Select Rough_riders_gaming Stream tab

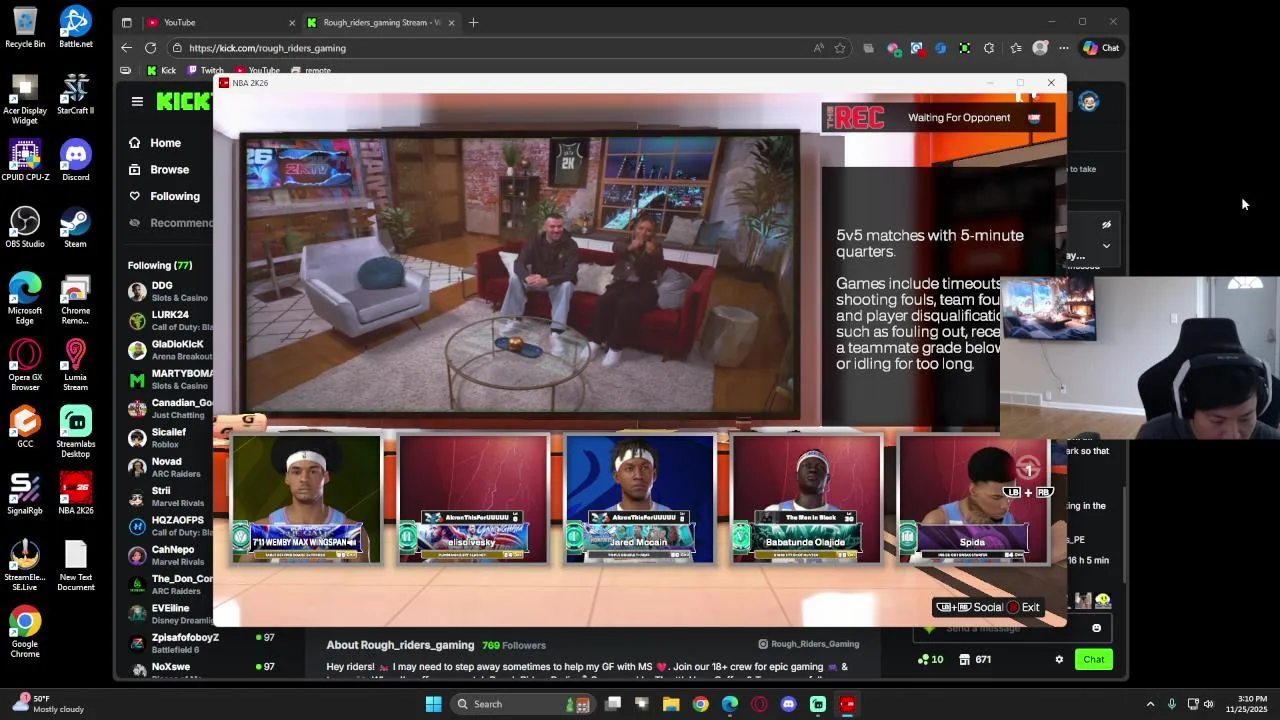[381, 22]
